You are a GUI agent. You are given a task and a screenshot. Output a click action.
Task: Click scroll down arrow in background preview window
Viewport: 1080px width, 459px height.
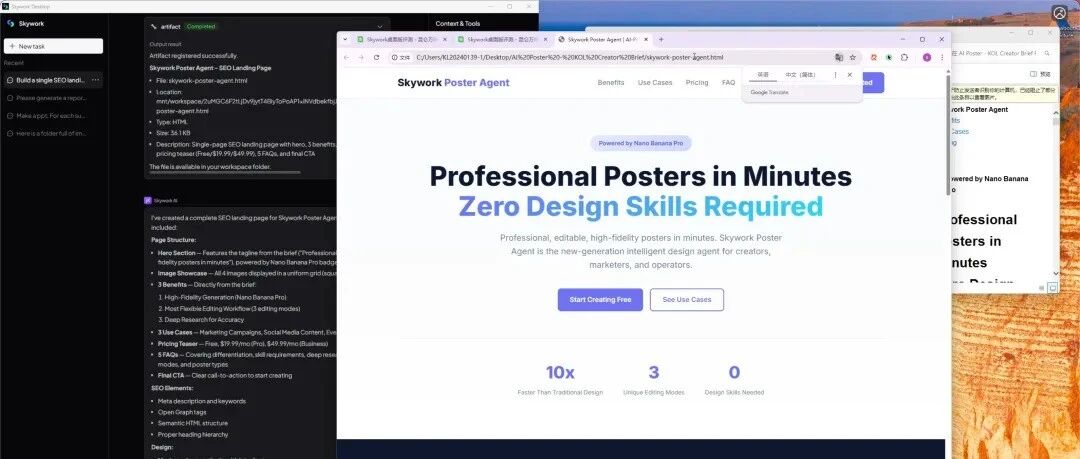click(x=1055, y=274)
